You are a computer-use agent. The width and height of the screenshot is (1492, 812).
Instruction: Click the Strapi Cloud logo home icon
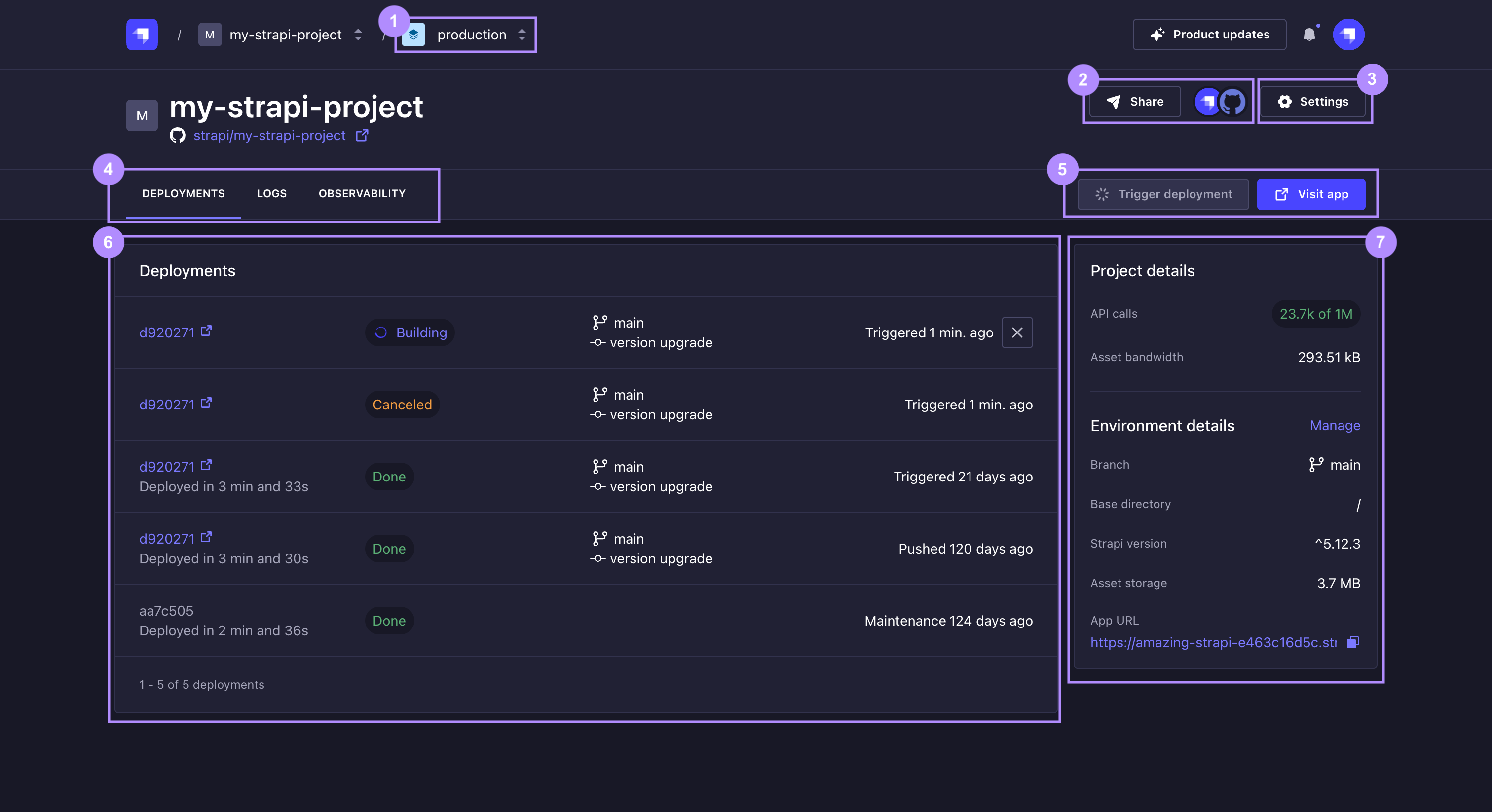142,35
